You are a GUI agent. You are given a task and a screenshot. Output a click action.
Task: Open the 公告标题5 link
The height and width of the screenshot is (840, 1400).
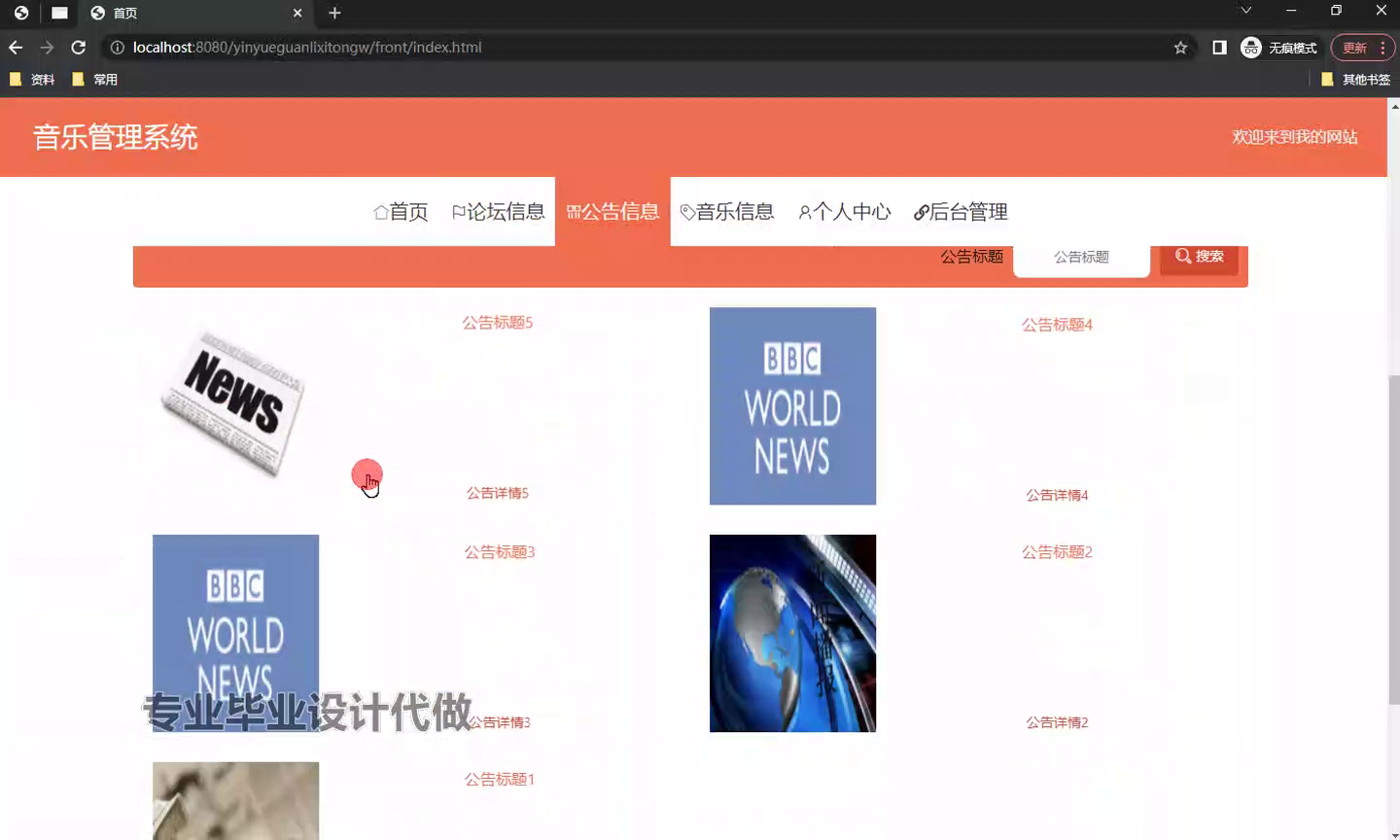pyautogui.click(x=498, y=323)
